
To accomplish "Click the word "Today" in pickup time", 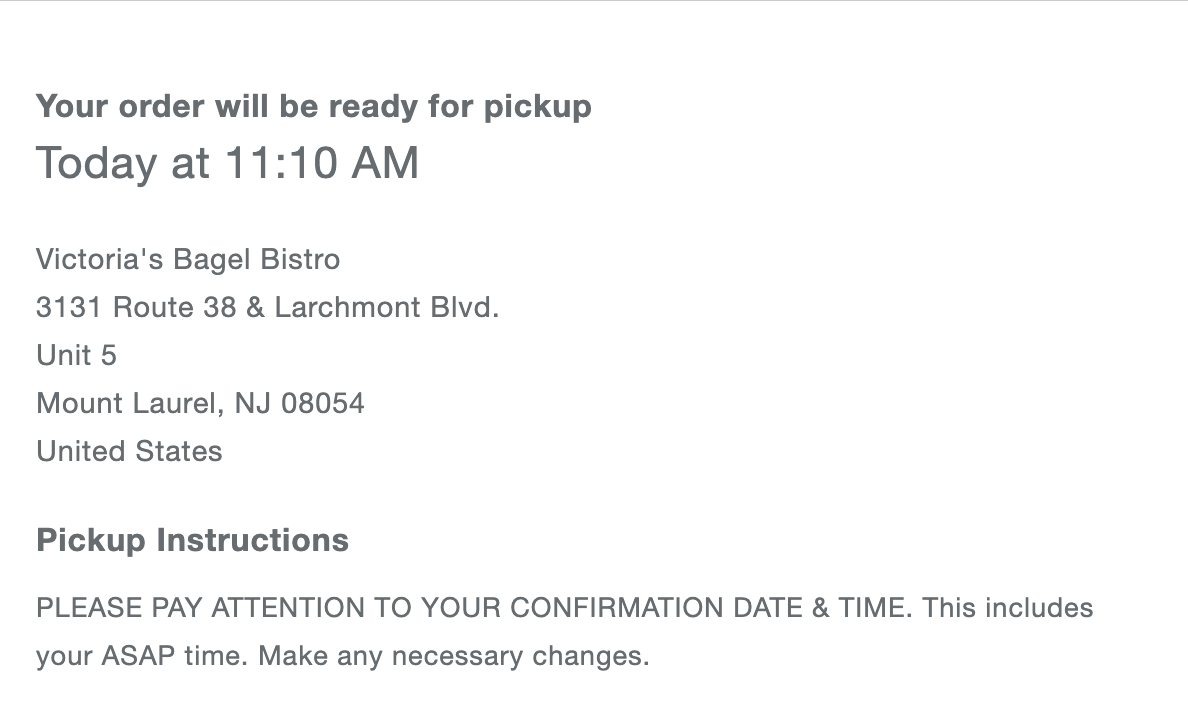I will 96,163.
